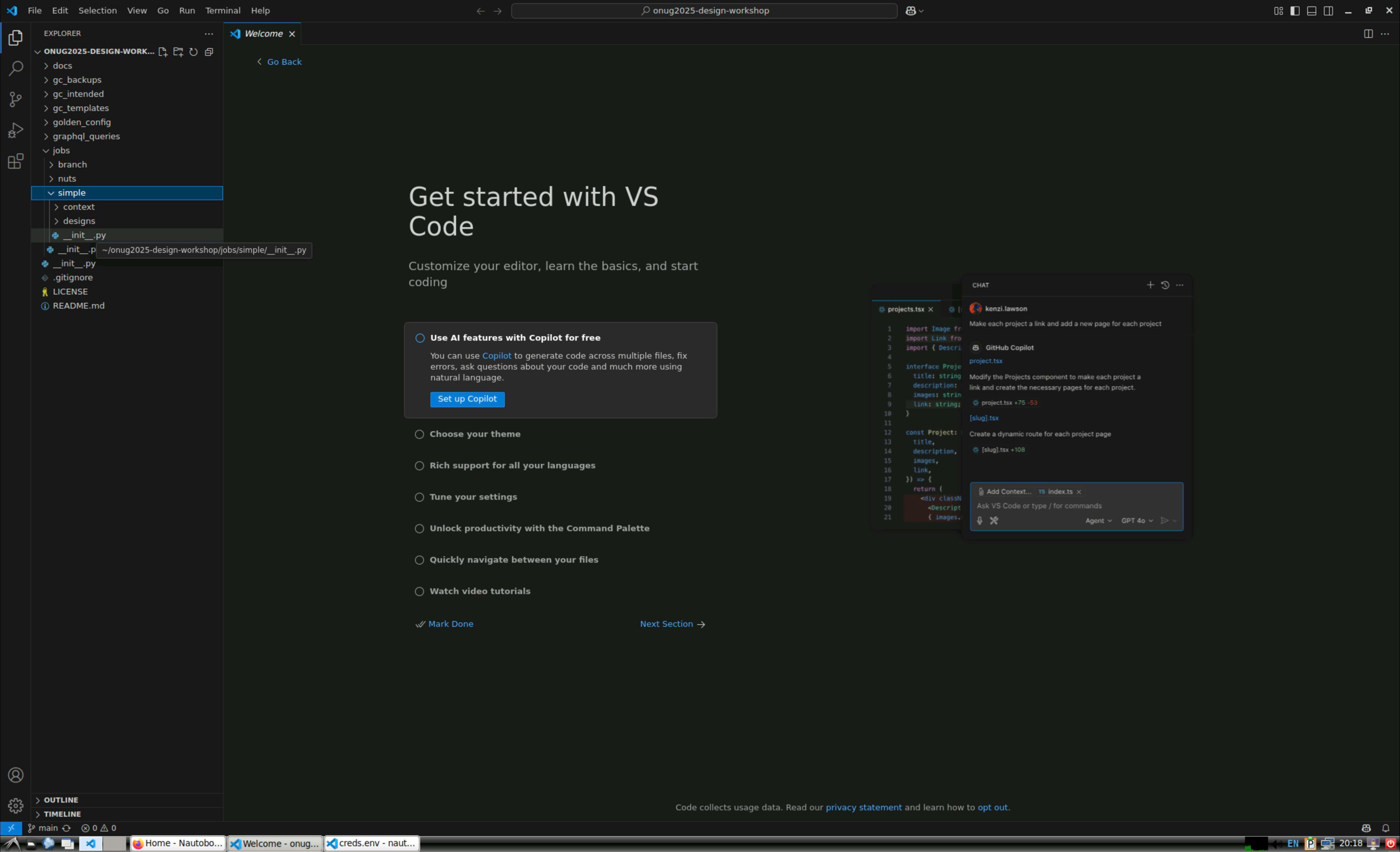1400x852 pixels.
Task: Open the Run and Debug view
Action: (15, 130)
